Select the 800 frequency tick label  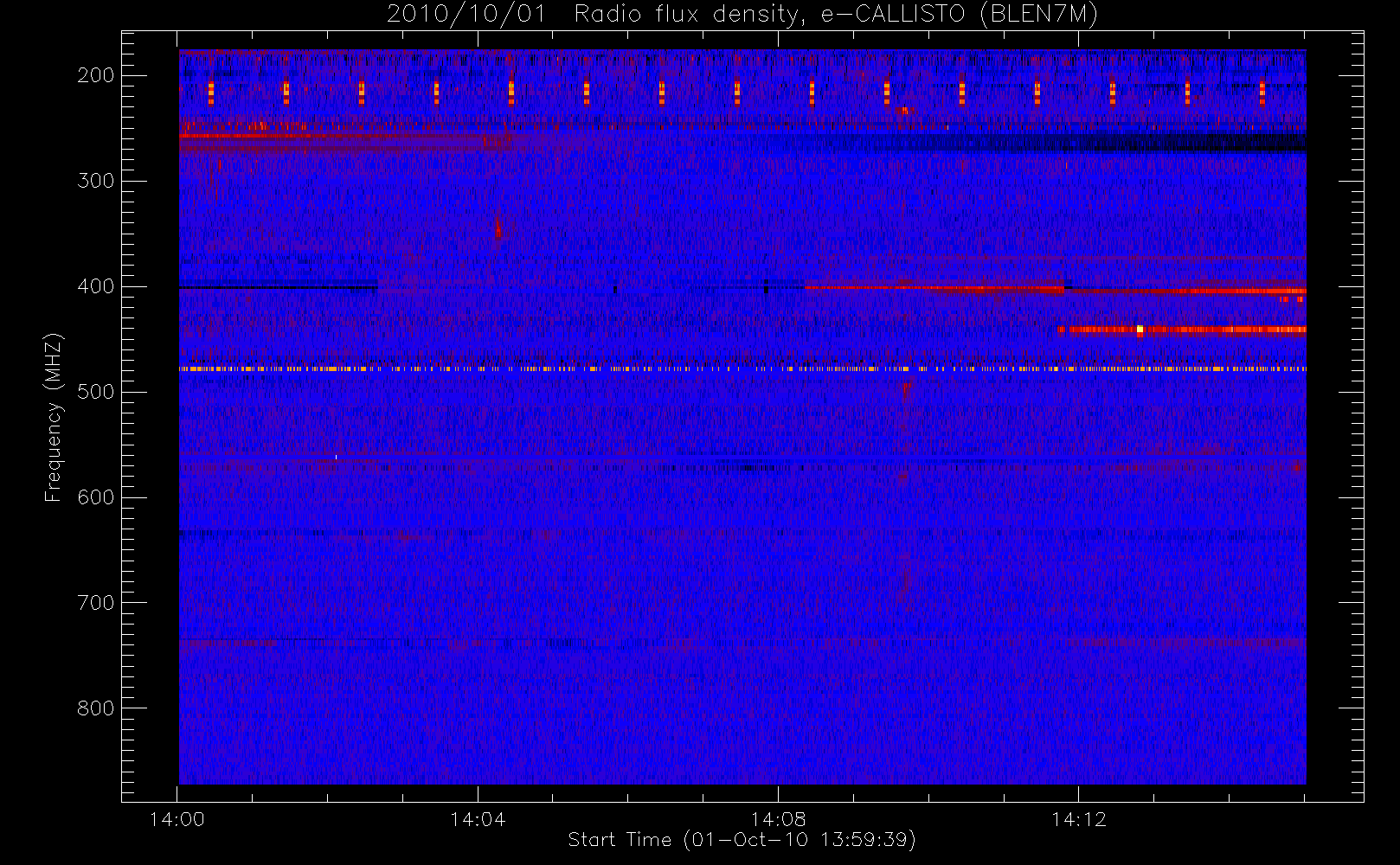pos(96,708)
